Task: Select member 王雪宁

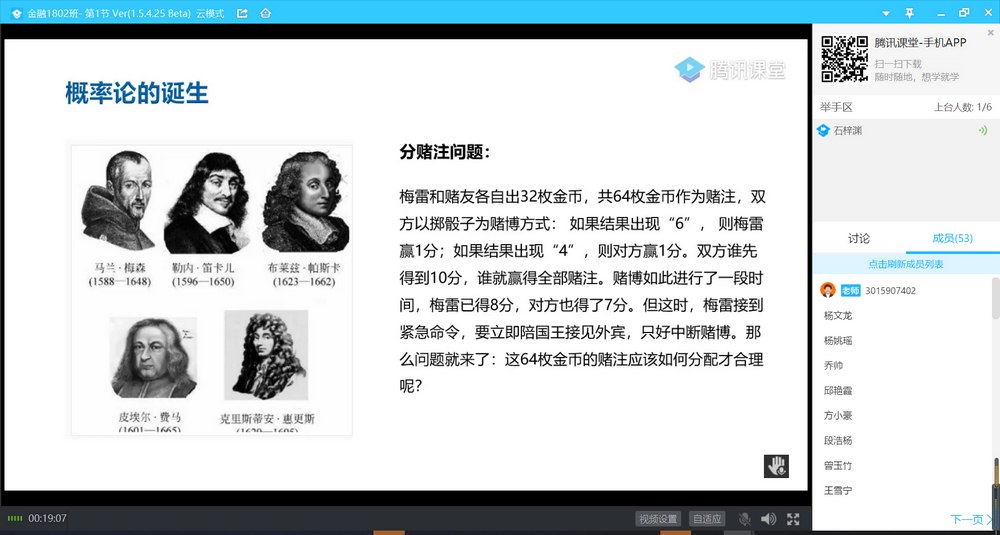Action: tap(838, 490)
